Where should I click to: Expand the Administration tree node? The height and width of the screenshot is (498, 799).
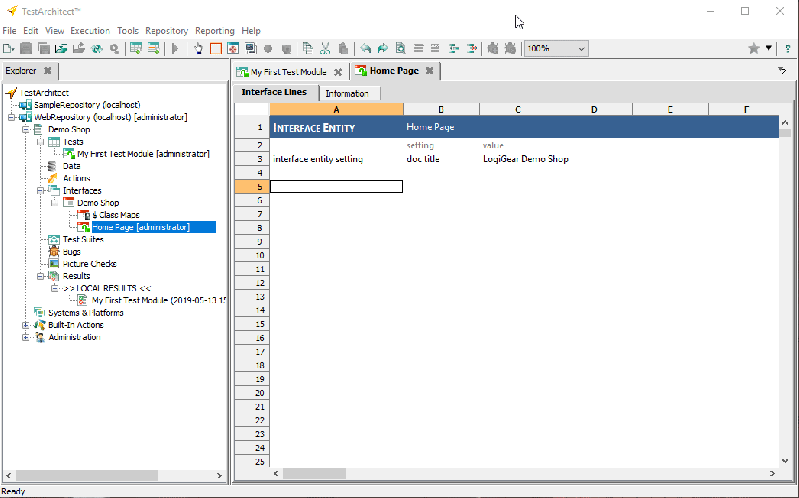point(25,337)
